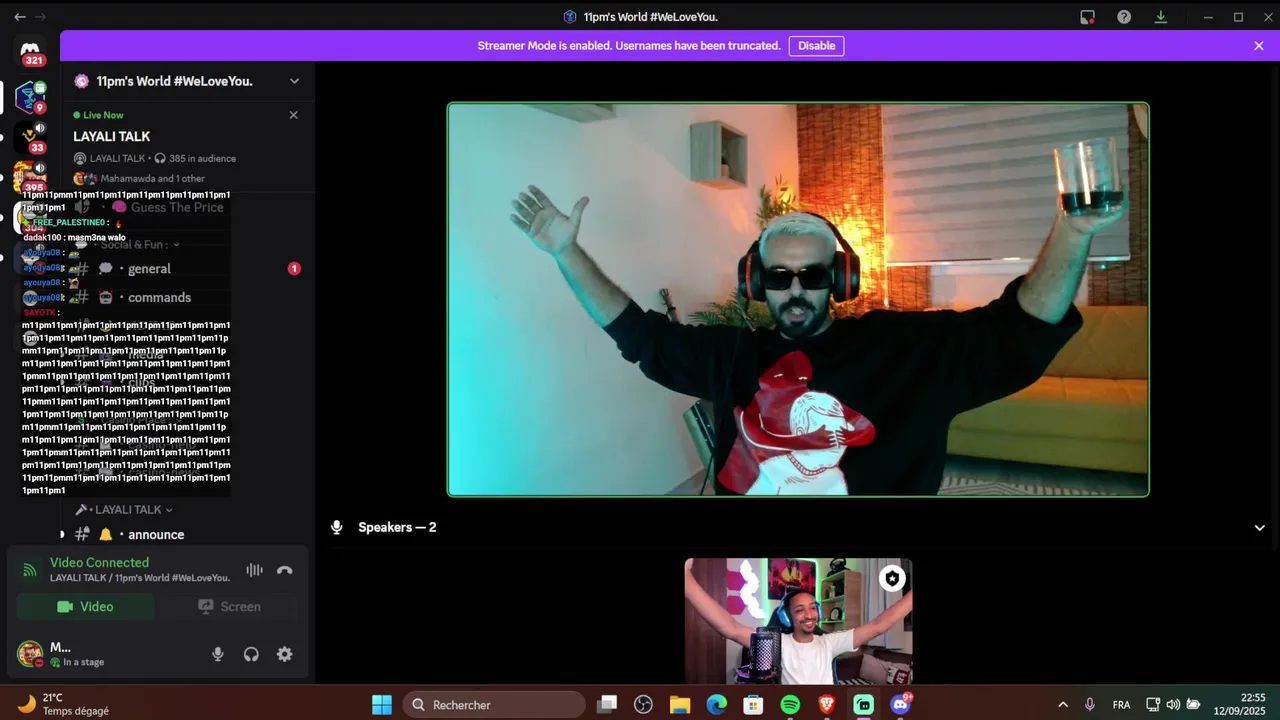Open File Explorer from taskbar
This screenshot has height=720, width=1280.
pyautogui.click(x=680, y=705)
